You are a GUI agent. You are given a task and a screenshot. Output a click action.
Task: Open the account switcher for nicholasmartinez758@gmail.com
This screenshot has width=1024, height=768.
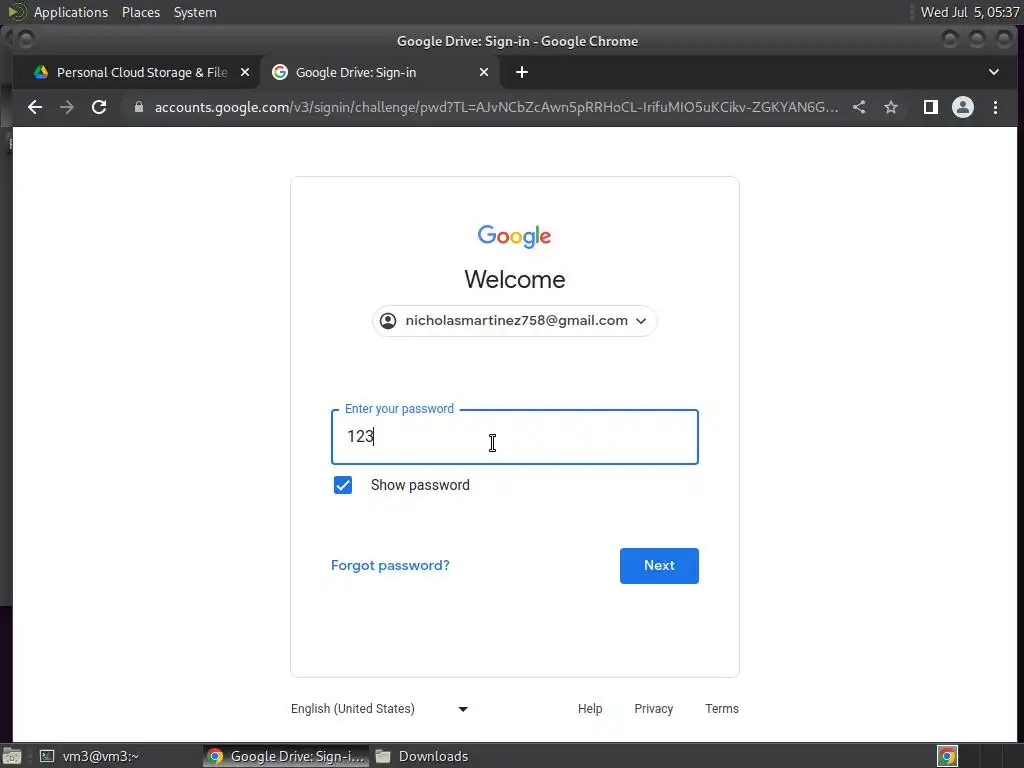(515, 321)
